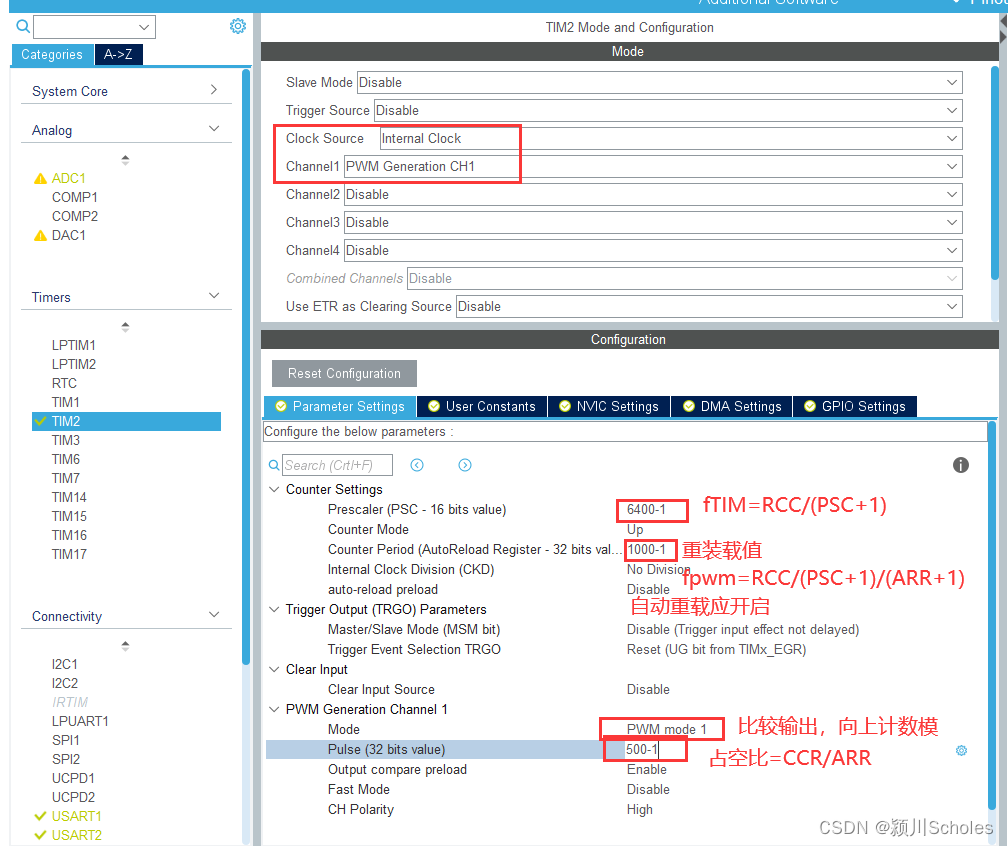Viewport: 1008px width, 846px height.
Task: Click the next-match circular arrow icon
Action: tap(464, 465)
